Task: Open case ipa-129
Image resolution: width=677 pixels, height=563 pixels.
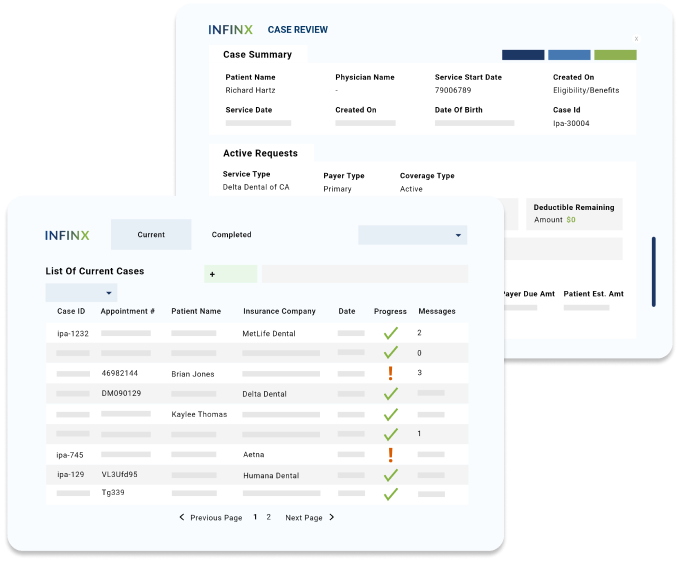Action: [70, 474]
